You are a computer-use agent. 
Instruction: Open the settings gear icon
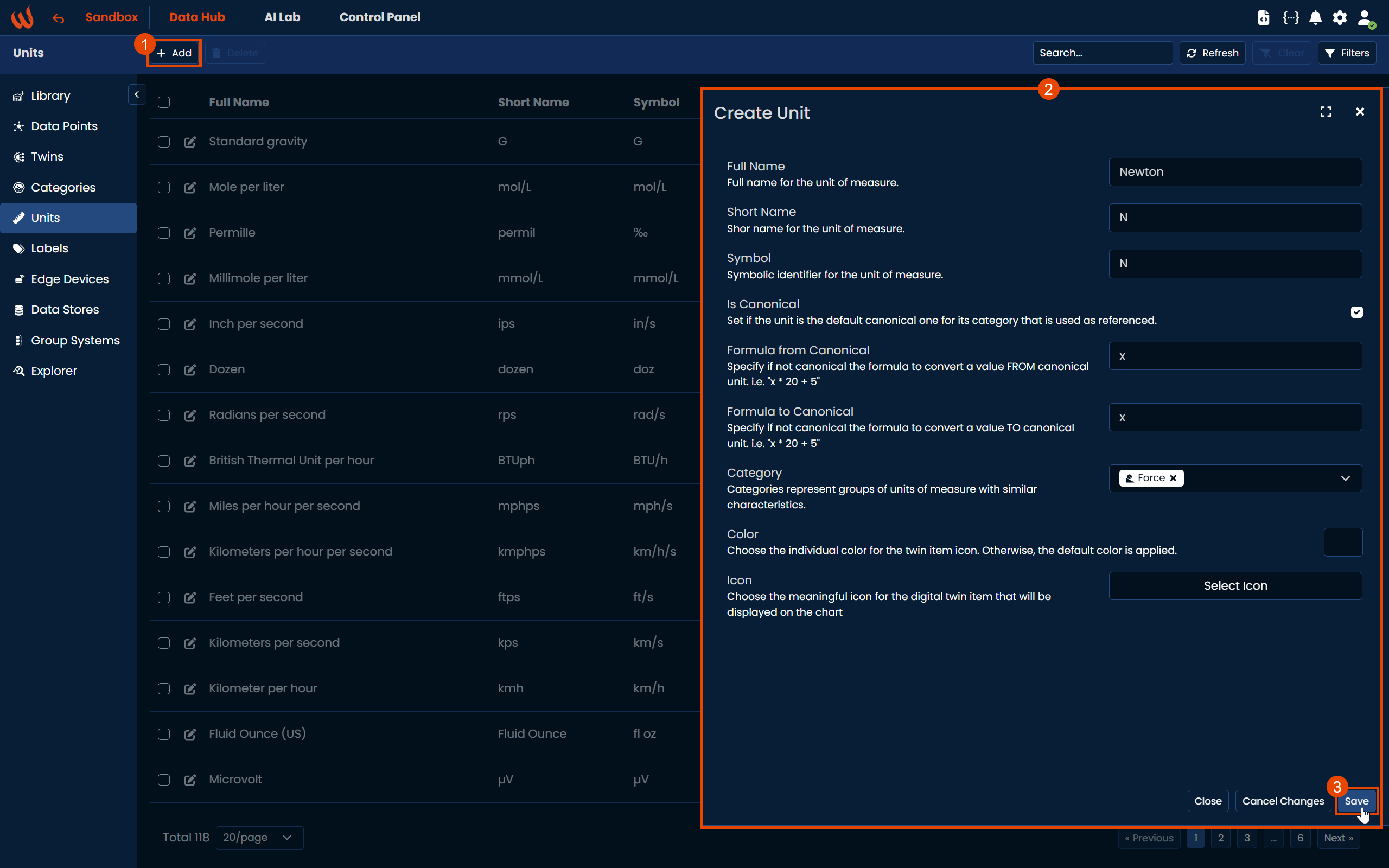pos(1340,18)
